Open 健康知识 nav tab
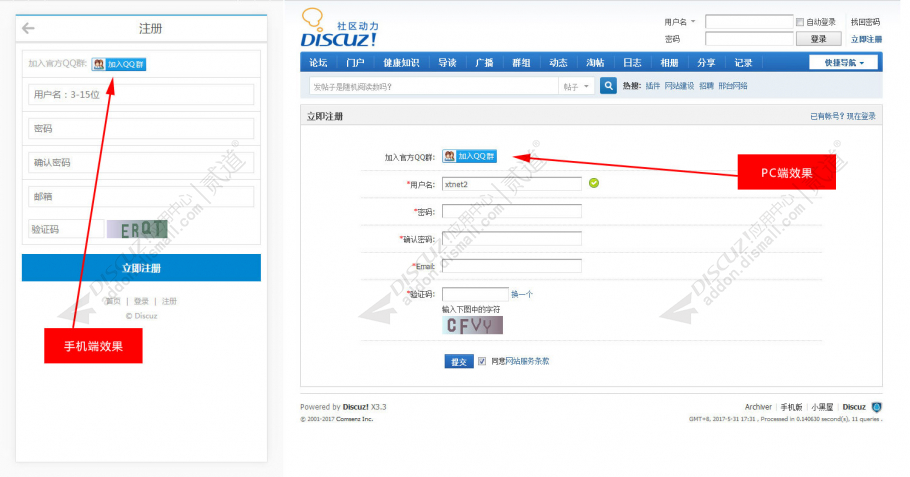 pyautogui.click(x=401, y=63)
